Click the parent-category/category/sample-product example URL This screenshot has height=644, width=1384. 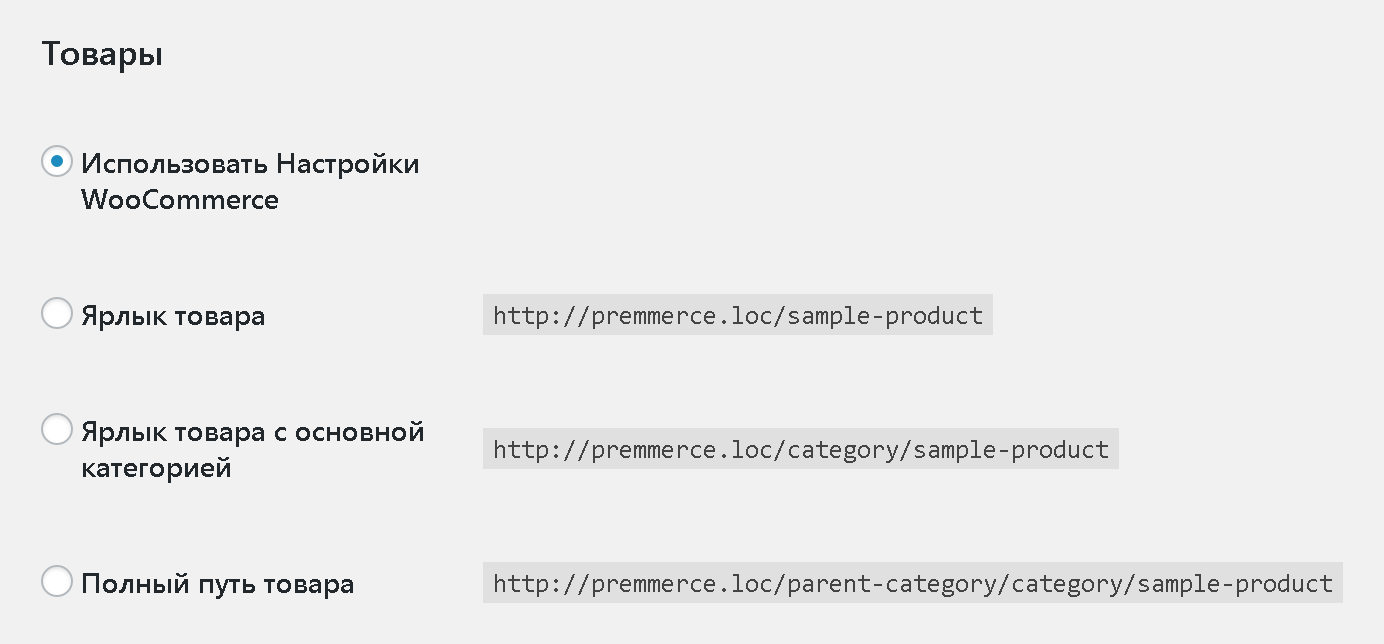pyautogui.click(x=913, y=583)
